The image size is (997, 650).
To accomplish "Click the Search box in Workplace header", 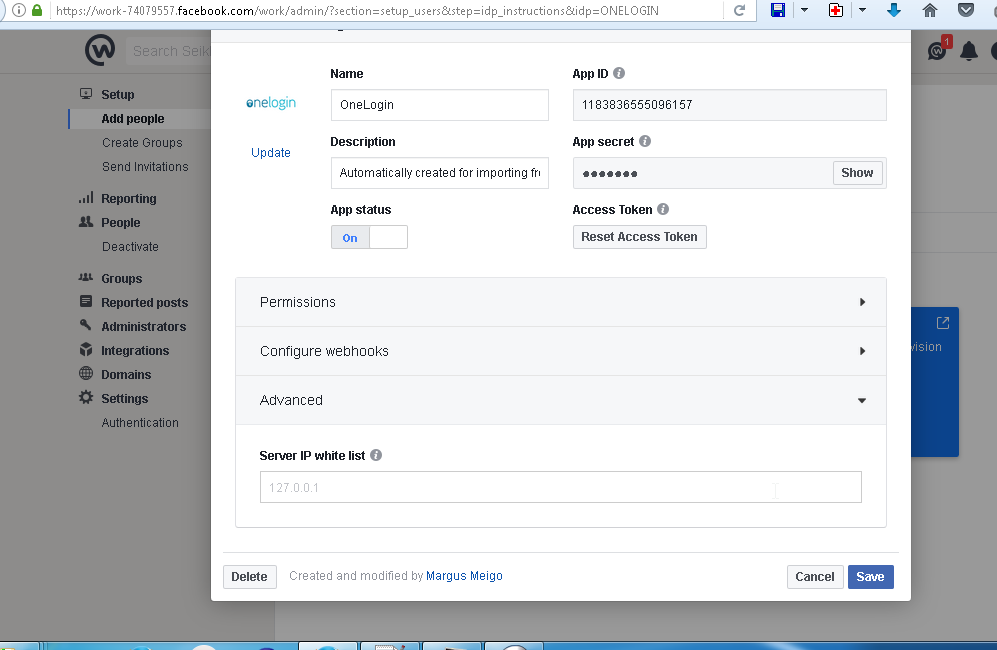I will pyautogui.click(x=169, y=51).
